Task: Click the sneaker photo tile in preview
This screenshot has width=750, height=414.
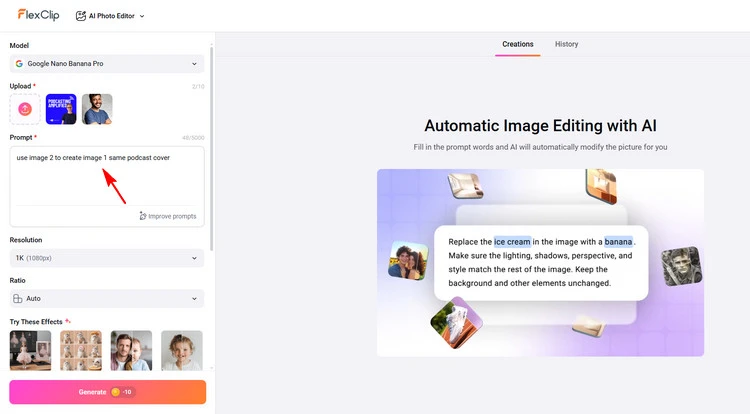Action: 456,323
